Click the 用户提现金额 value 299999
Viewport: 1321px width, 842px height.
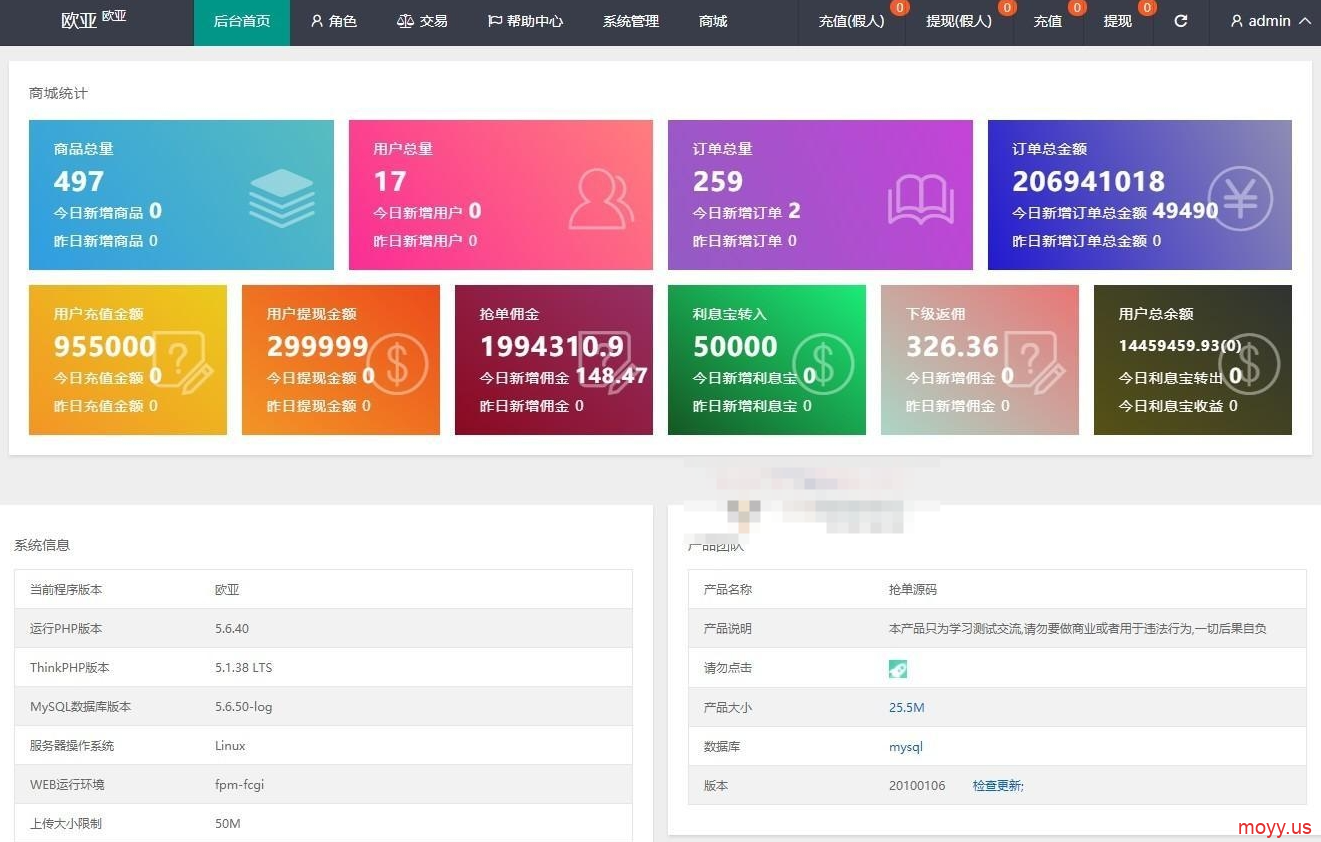[318, 346]
